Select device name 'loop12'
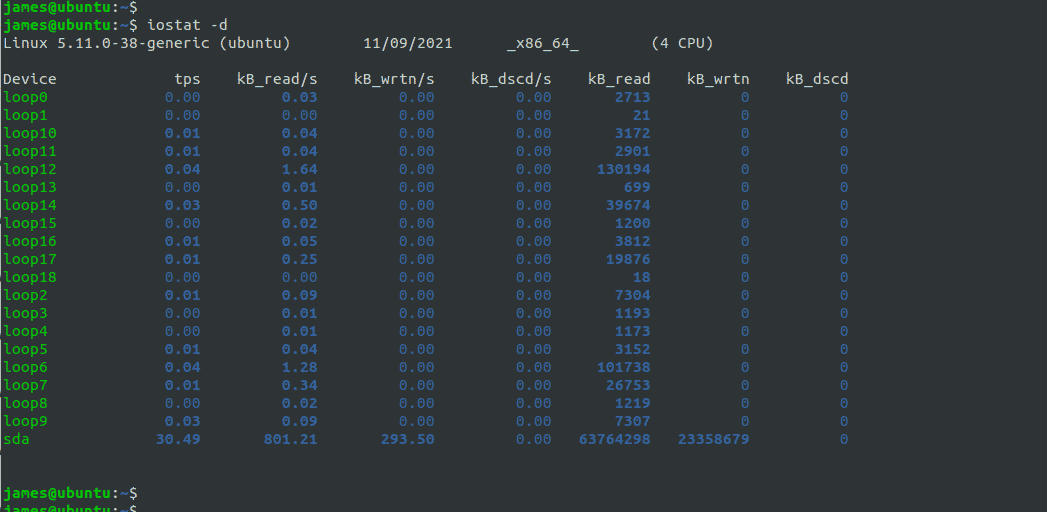 point(30,170)
